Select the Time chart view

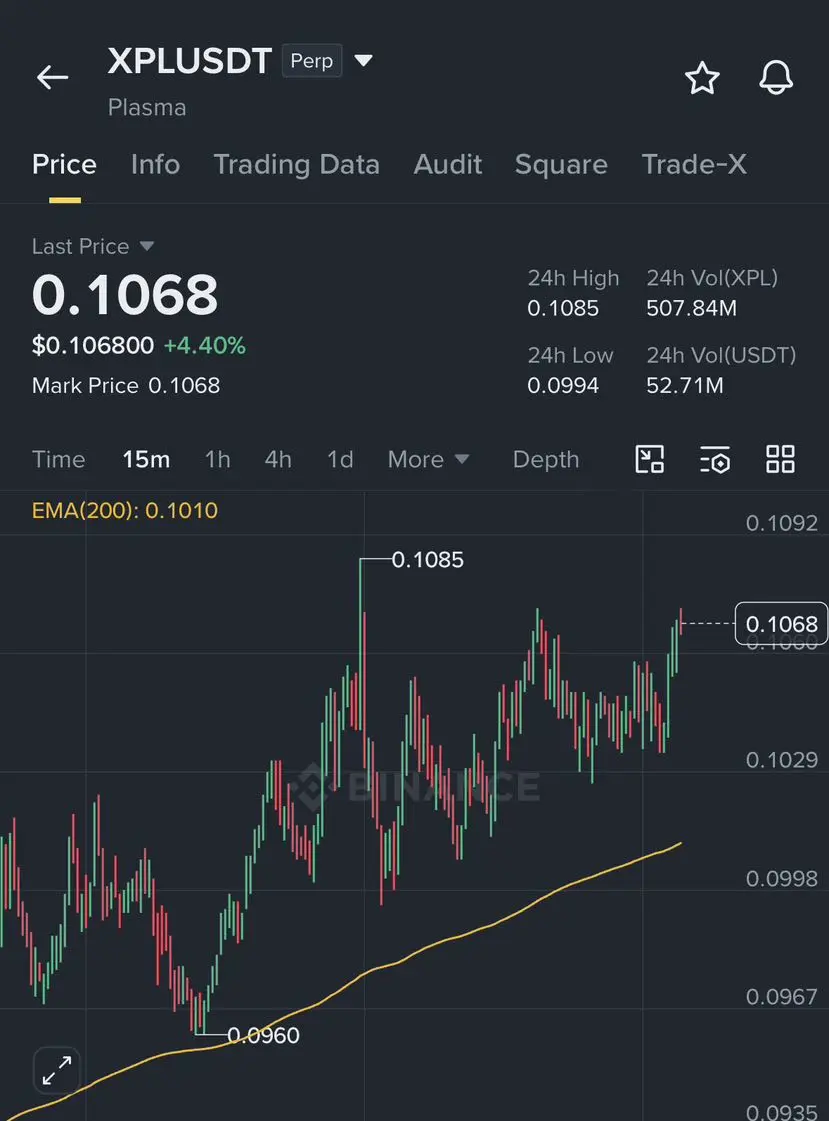pos(59,459)
